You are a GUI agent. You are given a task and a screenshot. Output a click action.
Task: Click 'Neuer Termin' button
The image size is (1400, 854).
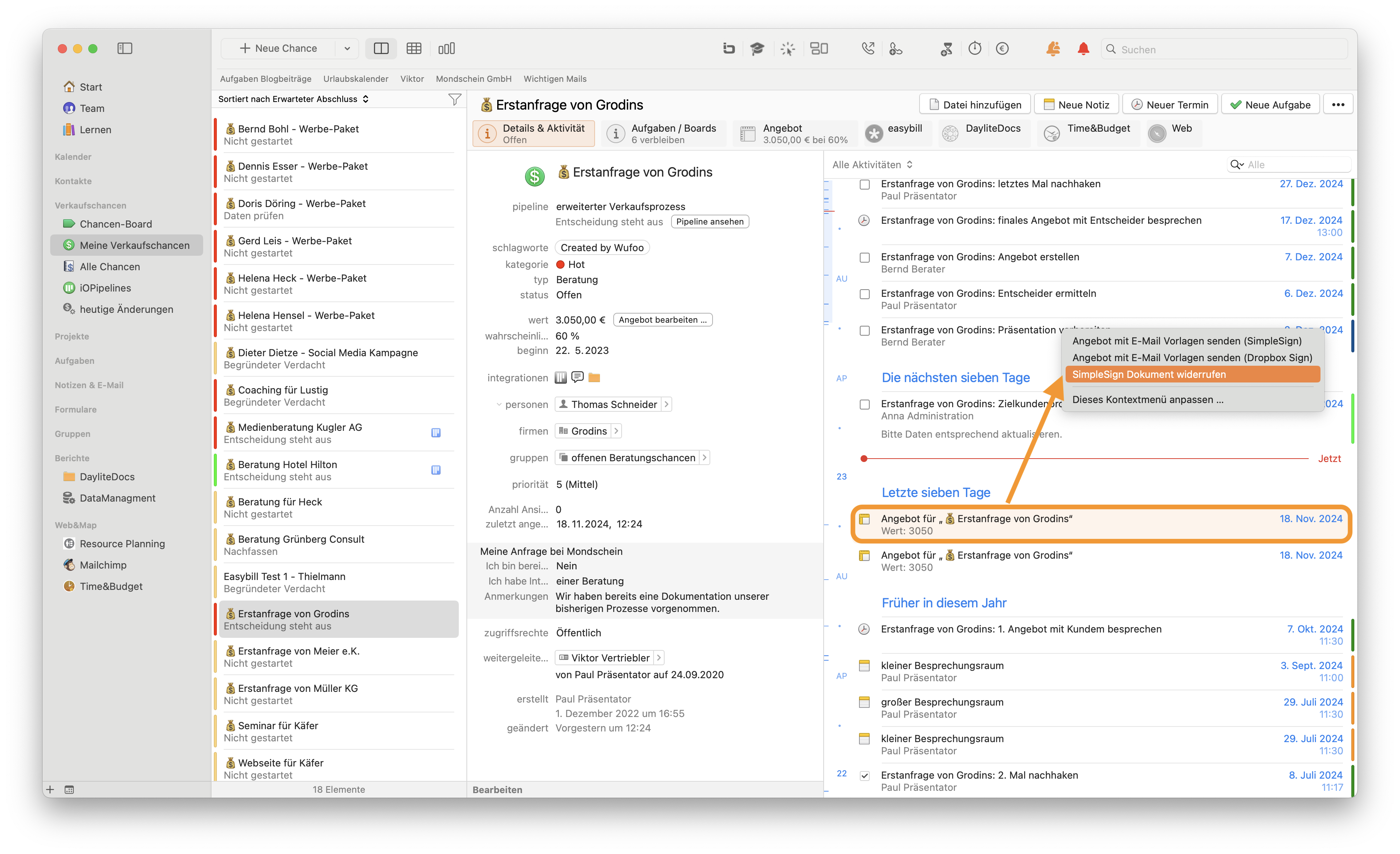pyautogui.click(x=1170, y=105)
